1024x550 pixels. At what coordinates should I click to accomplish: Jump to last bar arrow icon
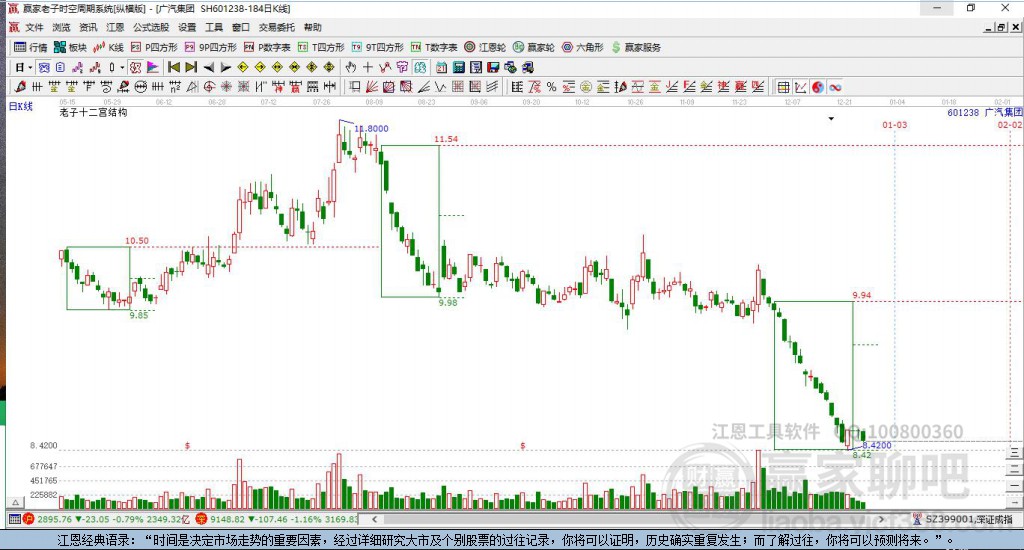coord(191,67)
